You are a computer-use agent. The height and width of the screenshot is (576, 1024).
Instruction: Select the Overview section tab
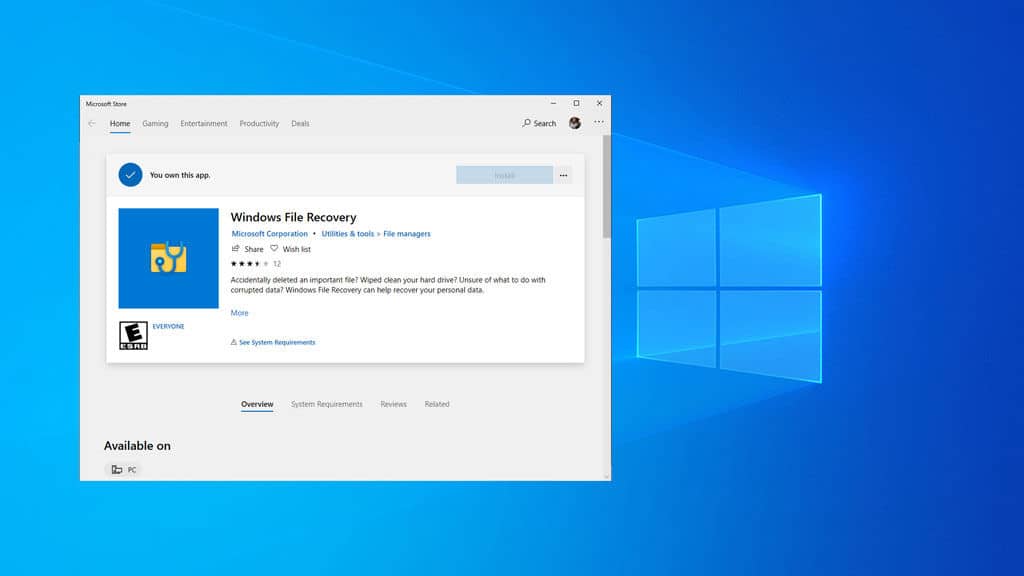click(x=257, y=404)
